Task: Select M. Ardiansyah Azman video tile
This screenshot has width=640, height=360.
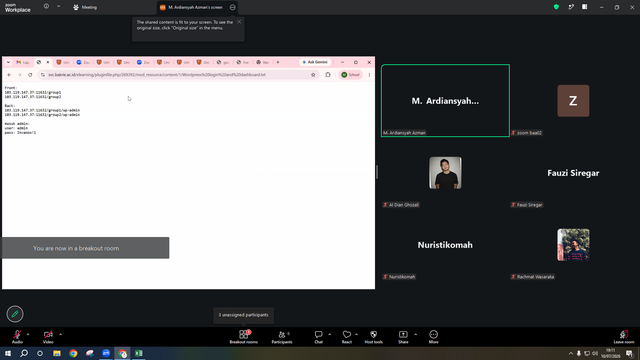Action: coord(445,100)
